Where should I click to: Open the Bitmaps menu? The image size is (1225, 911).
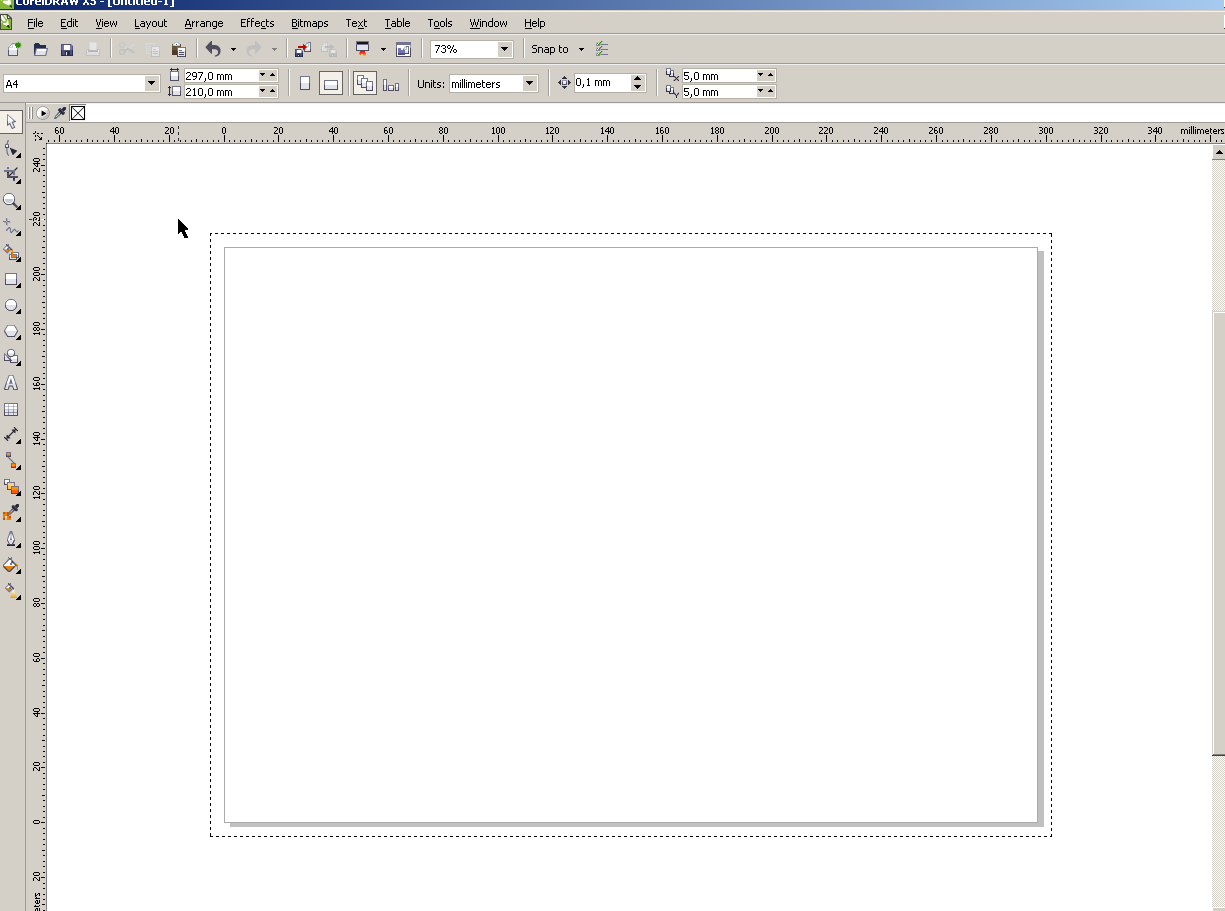[310, 23]
